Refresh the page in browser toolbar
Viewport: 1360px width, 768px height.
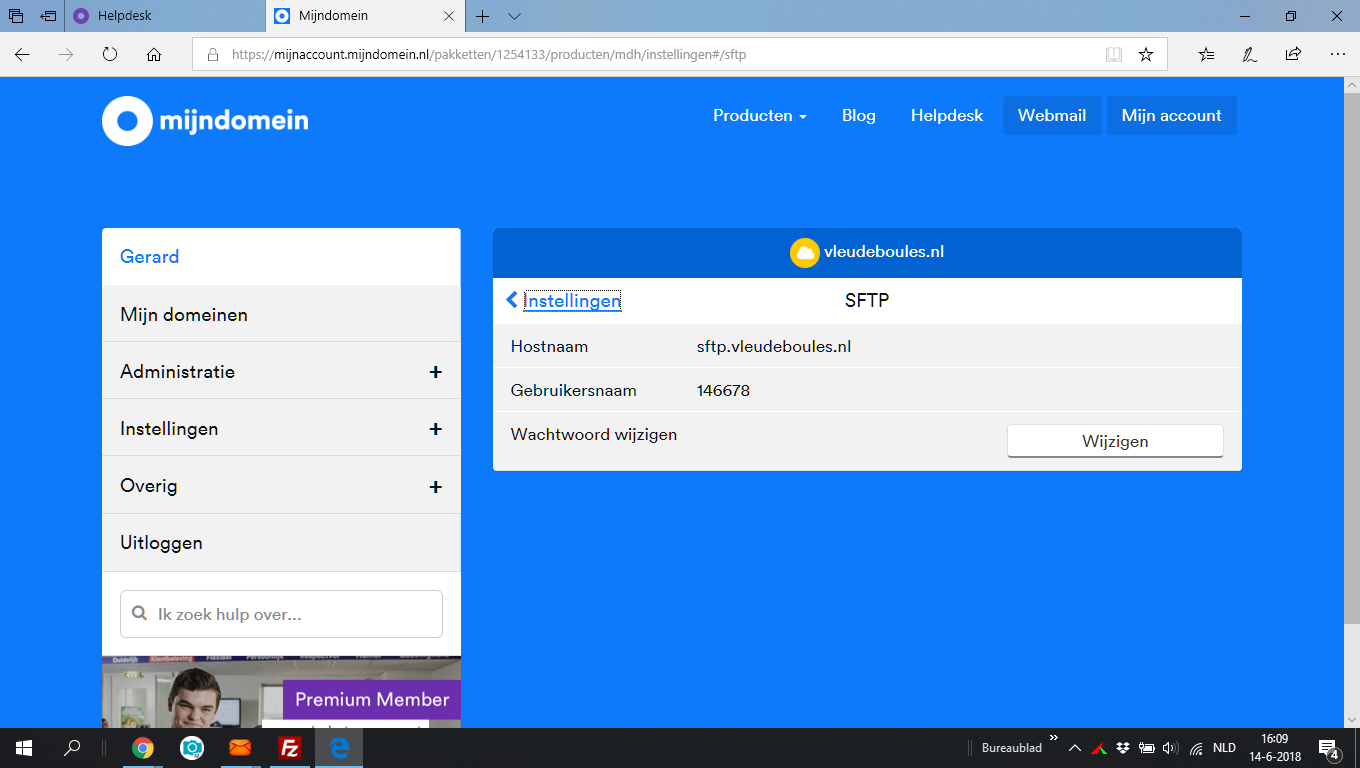110,55
